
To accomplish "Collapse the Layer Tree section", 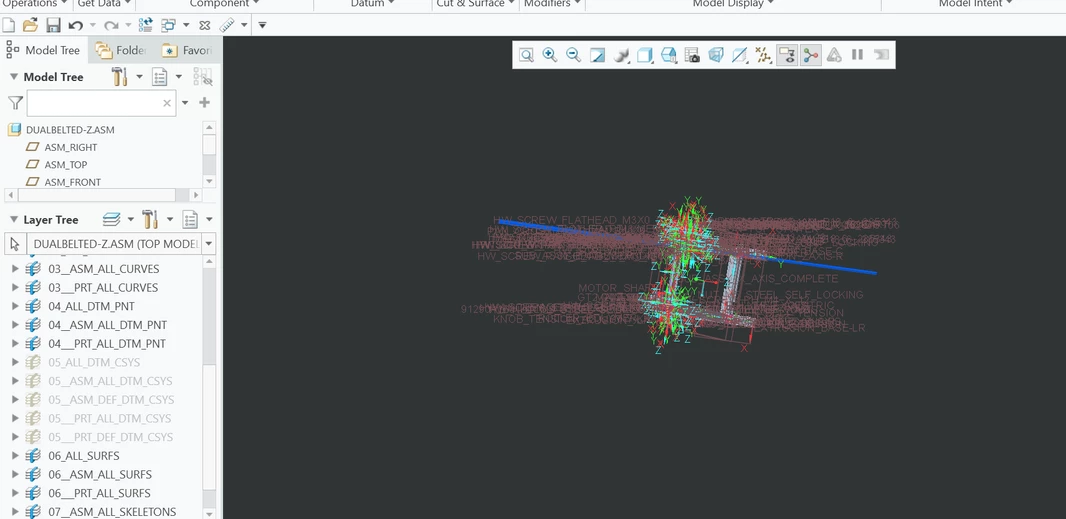I will click(x=14, y=220).
